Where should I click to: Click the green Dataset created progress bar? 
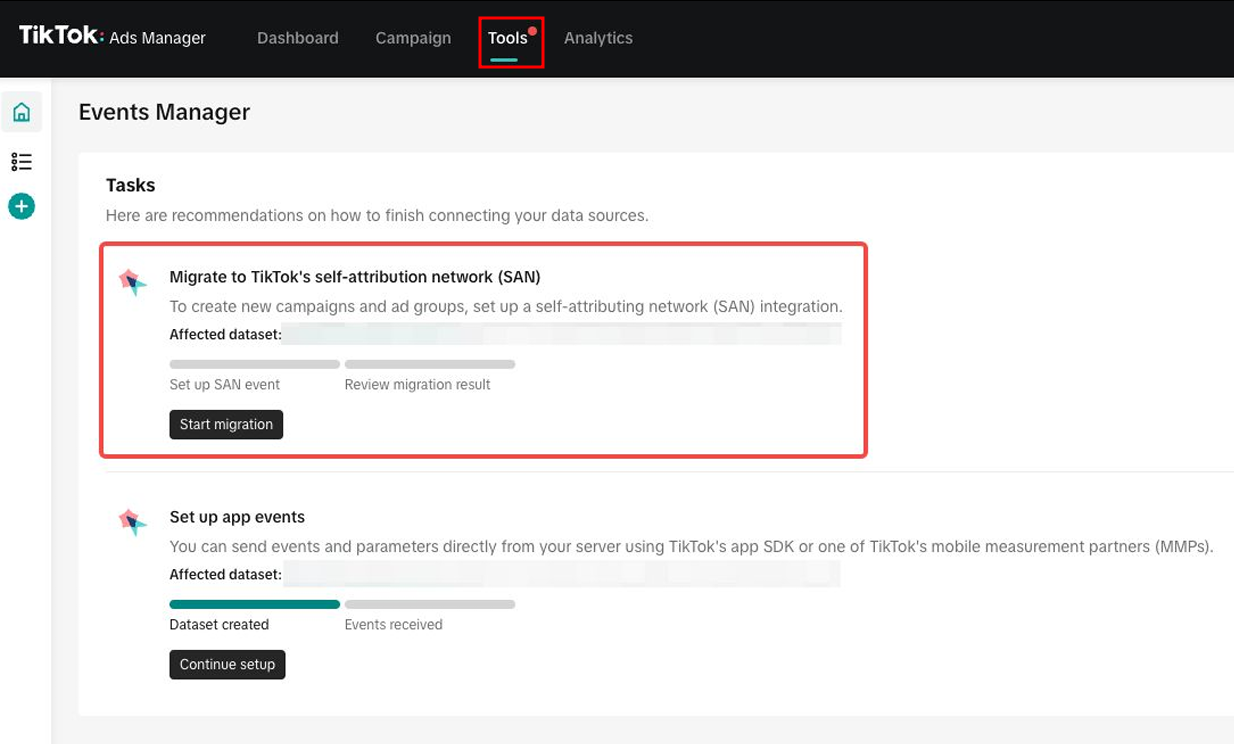pos(255,604)
